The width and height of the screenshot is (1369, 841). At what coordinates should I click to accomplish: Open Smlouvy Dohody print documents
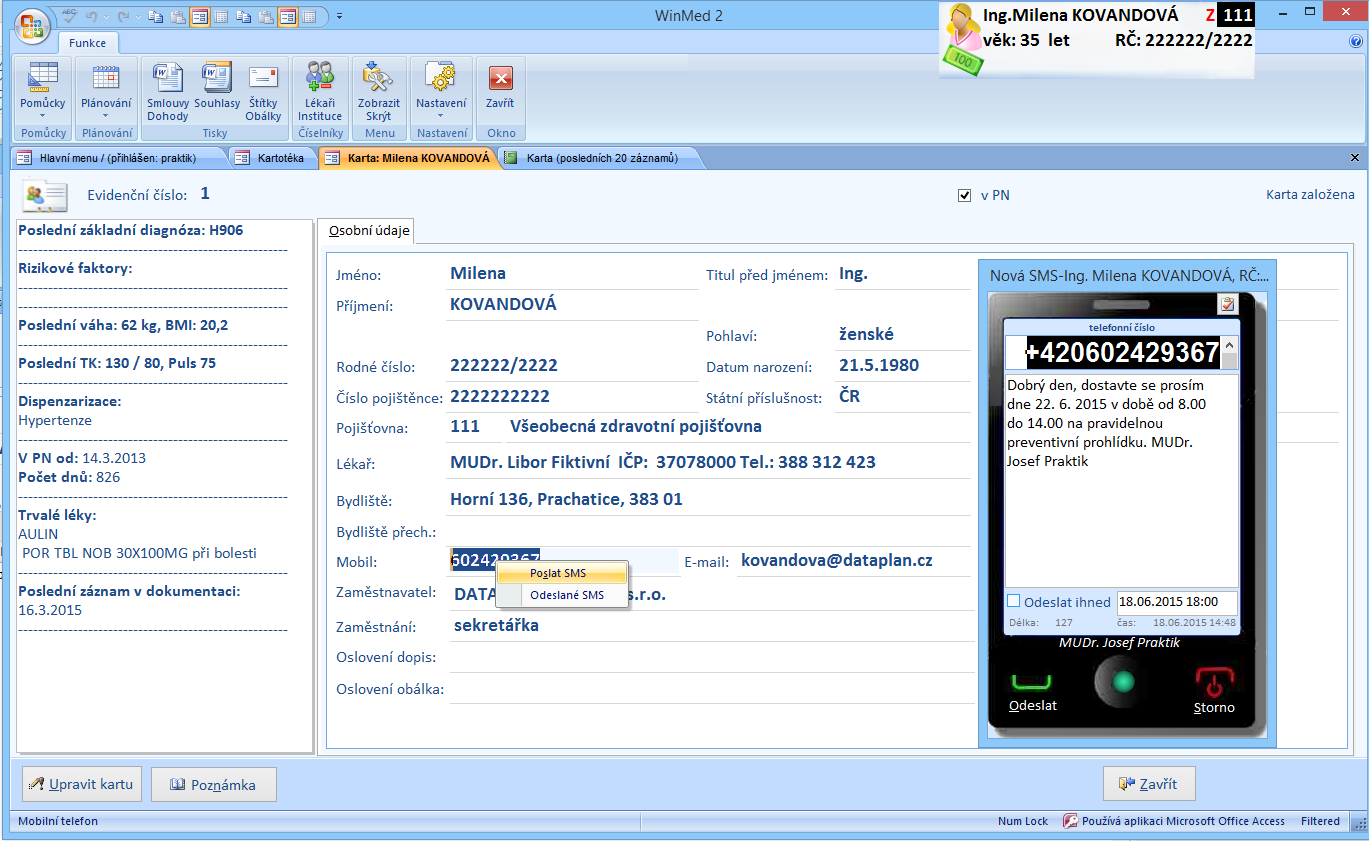pos(167,90)
